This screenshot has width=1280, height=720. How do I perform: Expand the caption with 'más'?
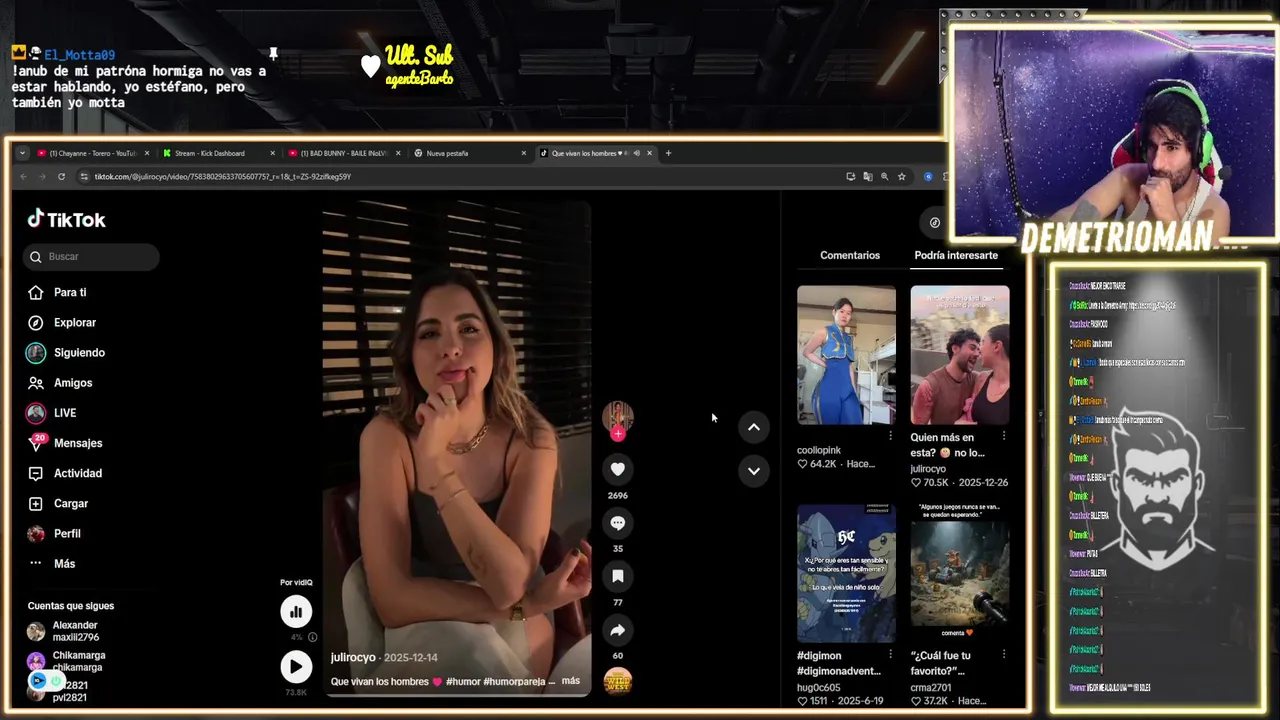(x=570, y=681)
